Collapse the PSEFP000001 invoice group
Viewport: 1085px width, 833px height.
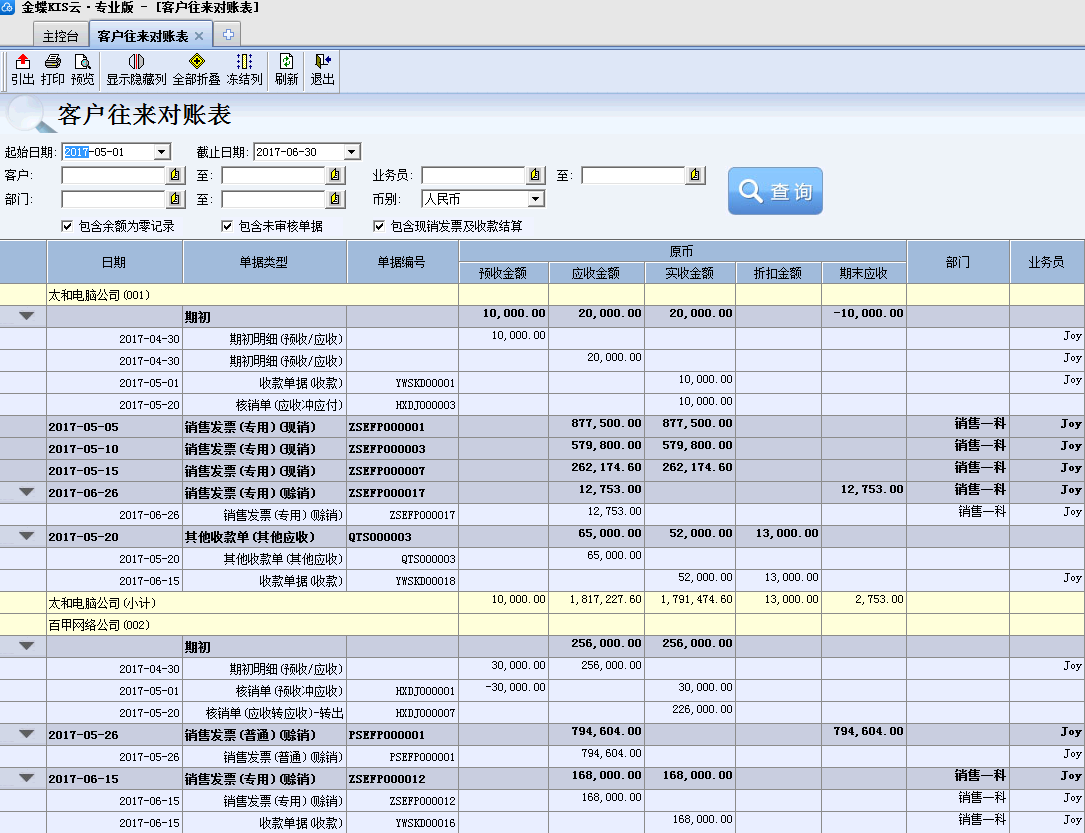(26, 734)
